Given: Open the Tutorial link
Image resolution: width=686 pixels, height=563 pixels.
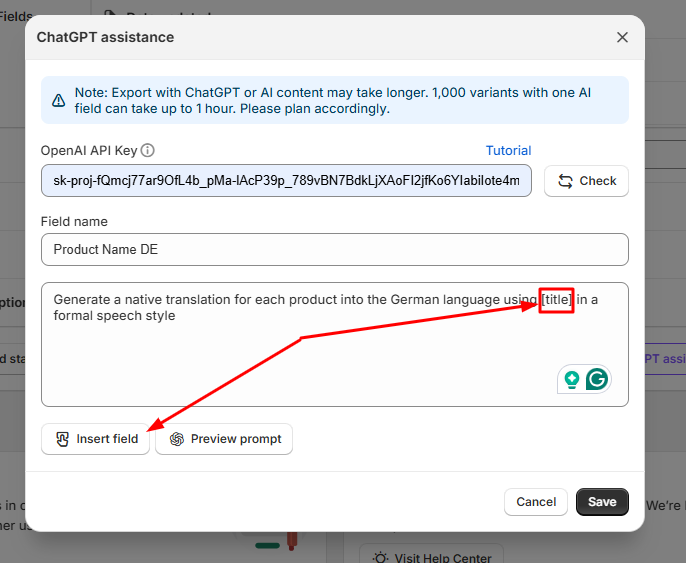Looking at the screenshot, I should (508, 150).
